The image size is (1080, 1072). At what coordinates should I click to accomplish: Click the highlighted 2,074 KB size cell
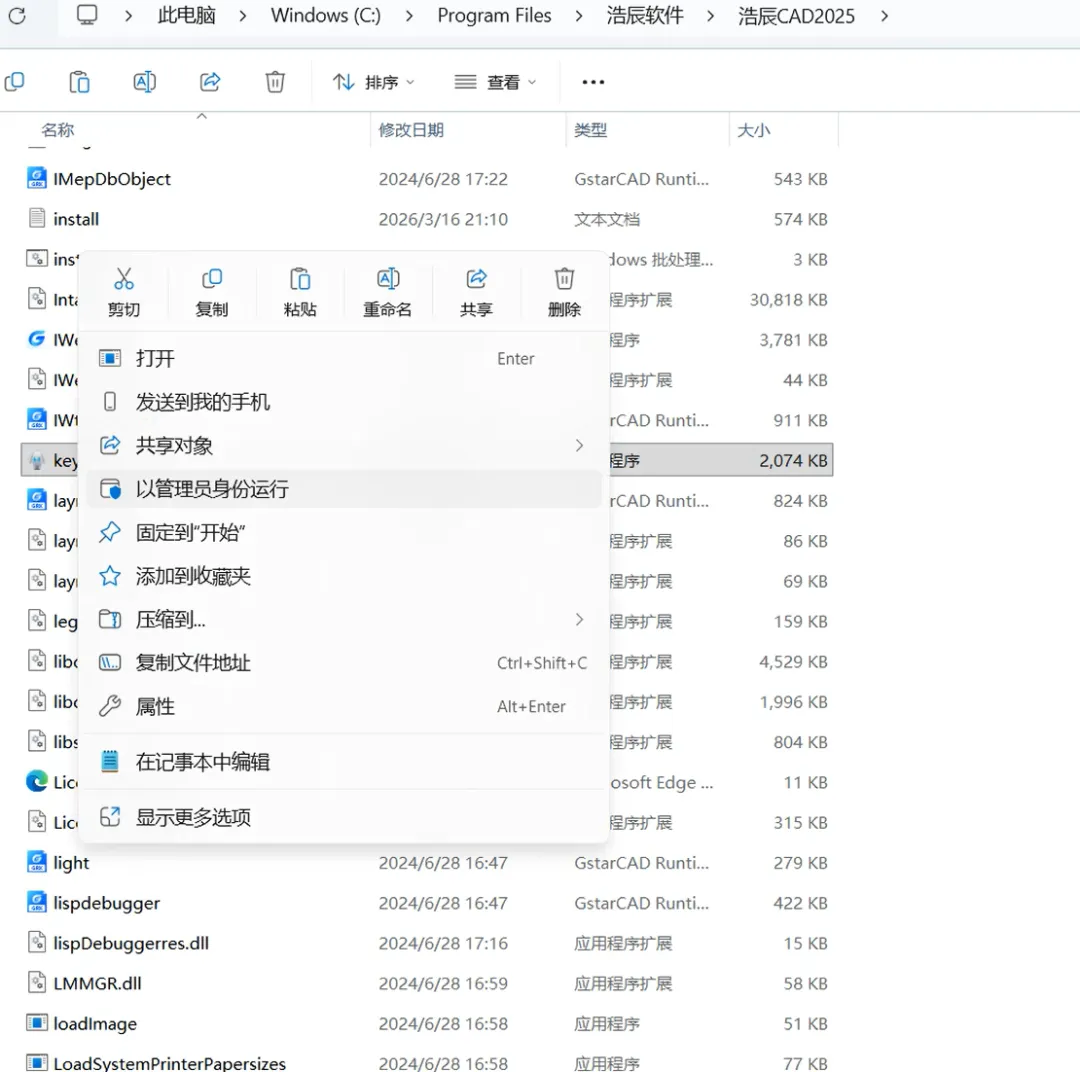[x=793, y=460]
